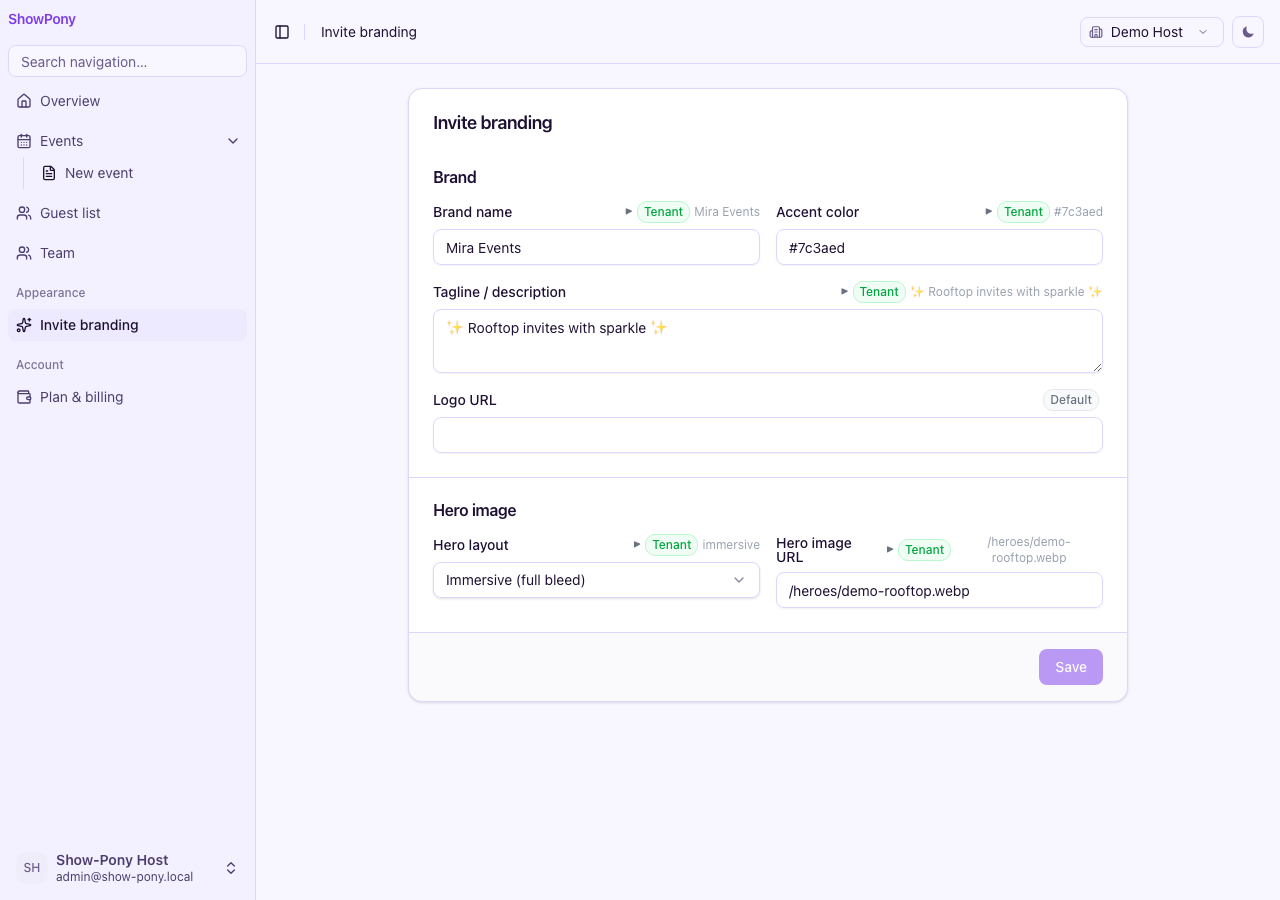
Task: Click the Plan & billing wallet icon
Action: [x=24, y=397]
